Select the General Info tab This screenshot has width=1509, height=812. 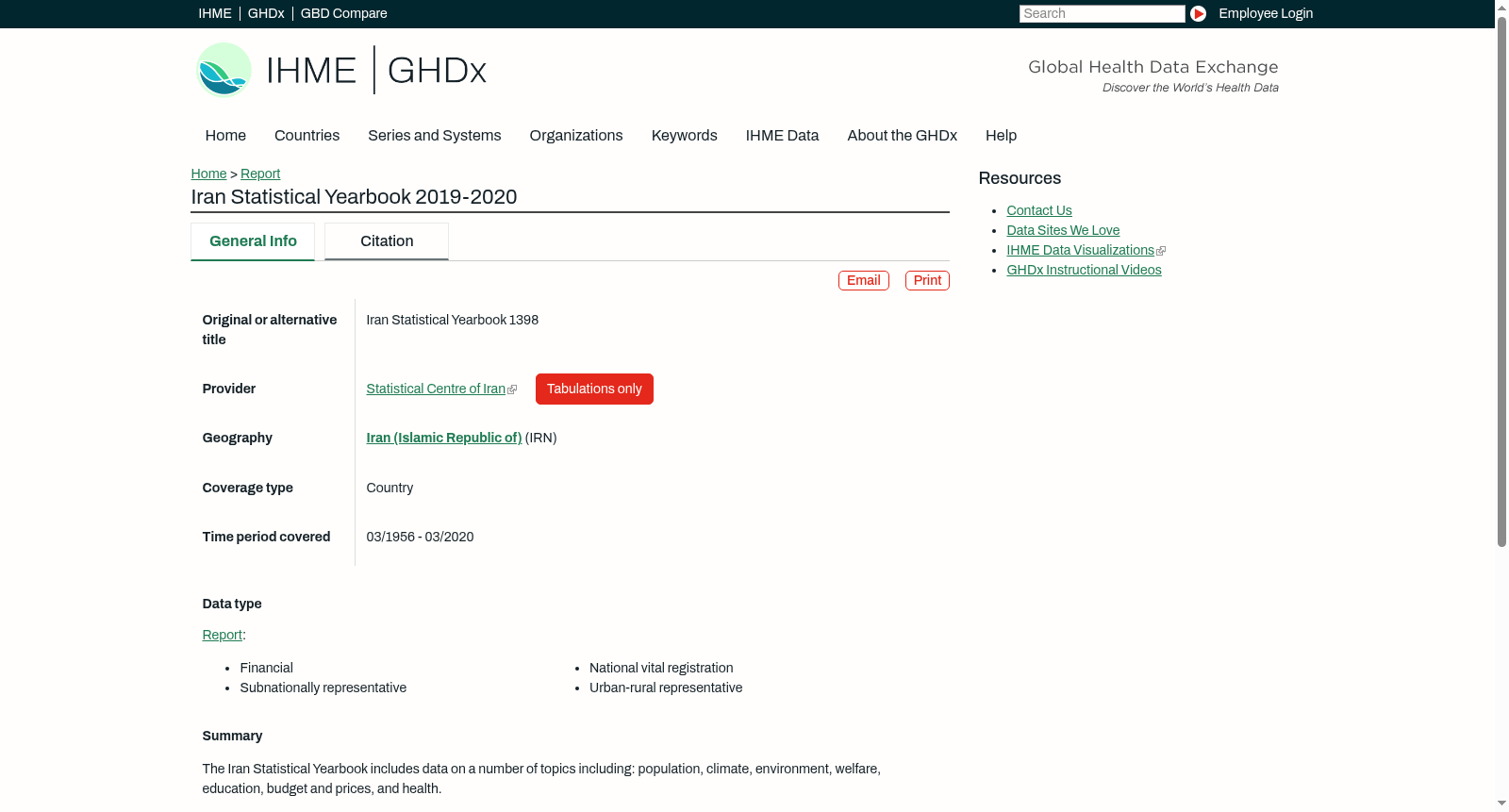[253, 241]
